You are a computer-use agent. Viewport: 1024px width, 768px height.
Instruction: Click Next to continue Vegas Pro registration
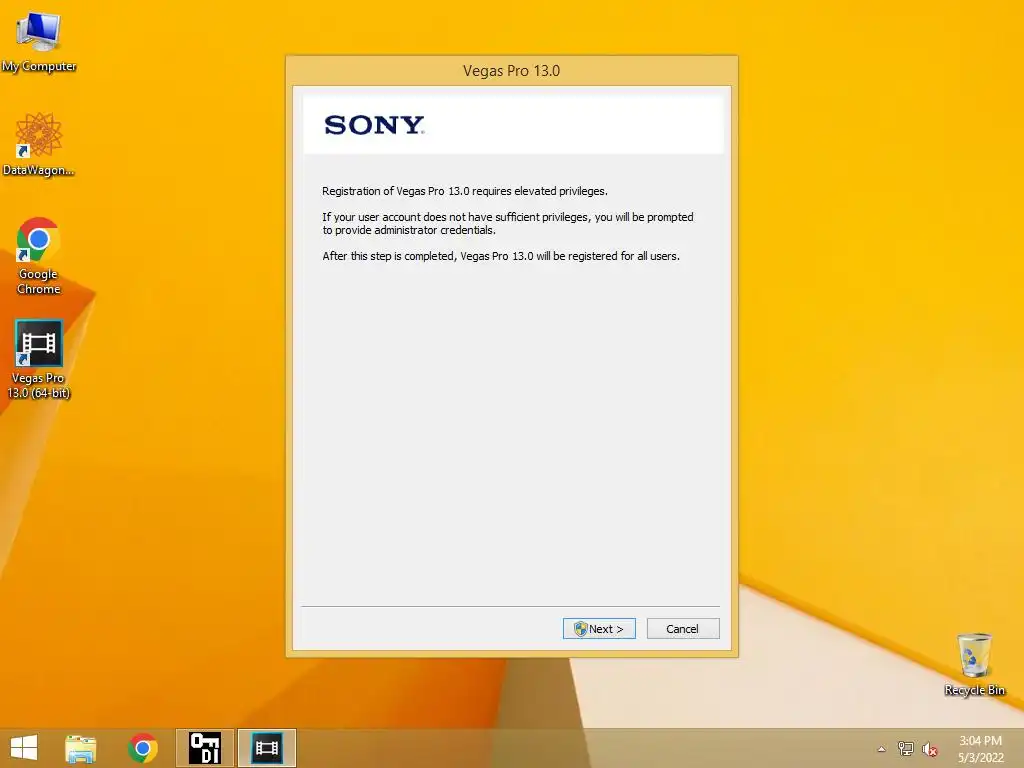tap(599, 629)
